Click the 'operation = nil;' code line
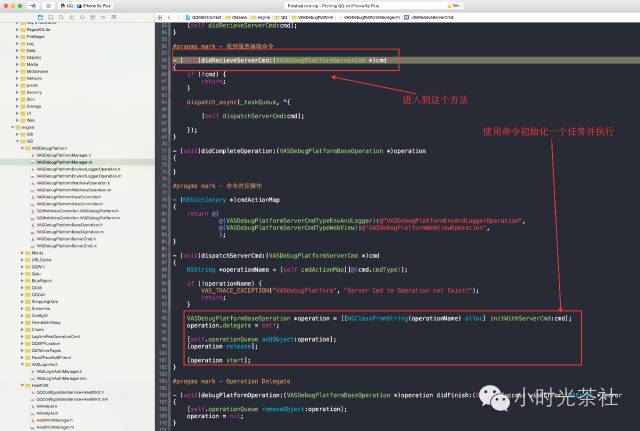Image resolution: width=640 pixels, height=431 pixels. tap(215, 416)
